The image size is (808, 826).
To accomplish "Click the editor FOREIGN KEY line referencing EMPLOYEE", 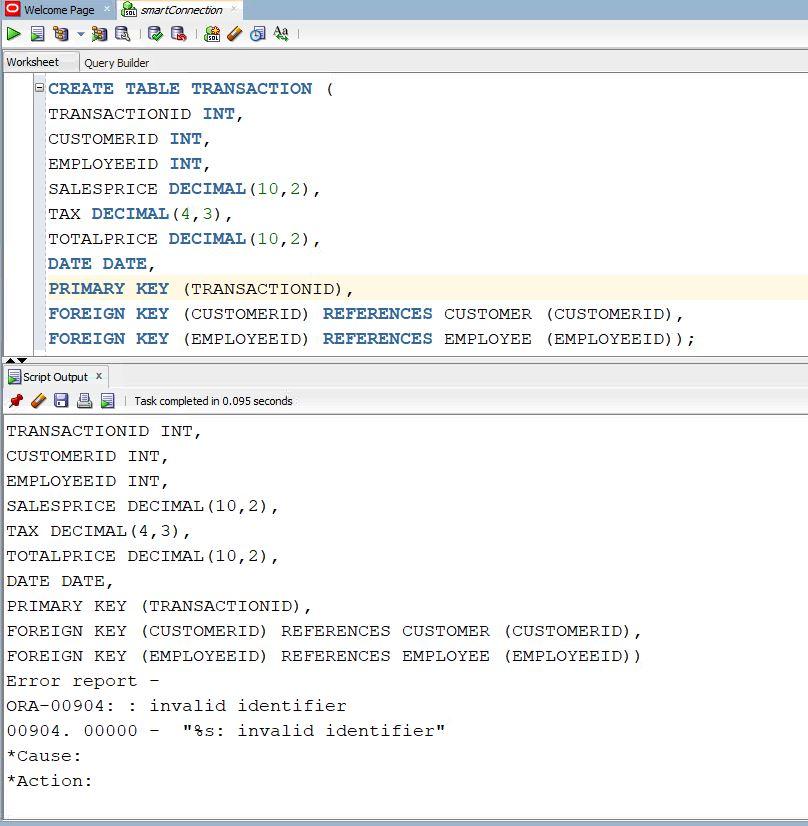I will pyautogui.click(x=372, y=339).
